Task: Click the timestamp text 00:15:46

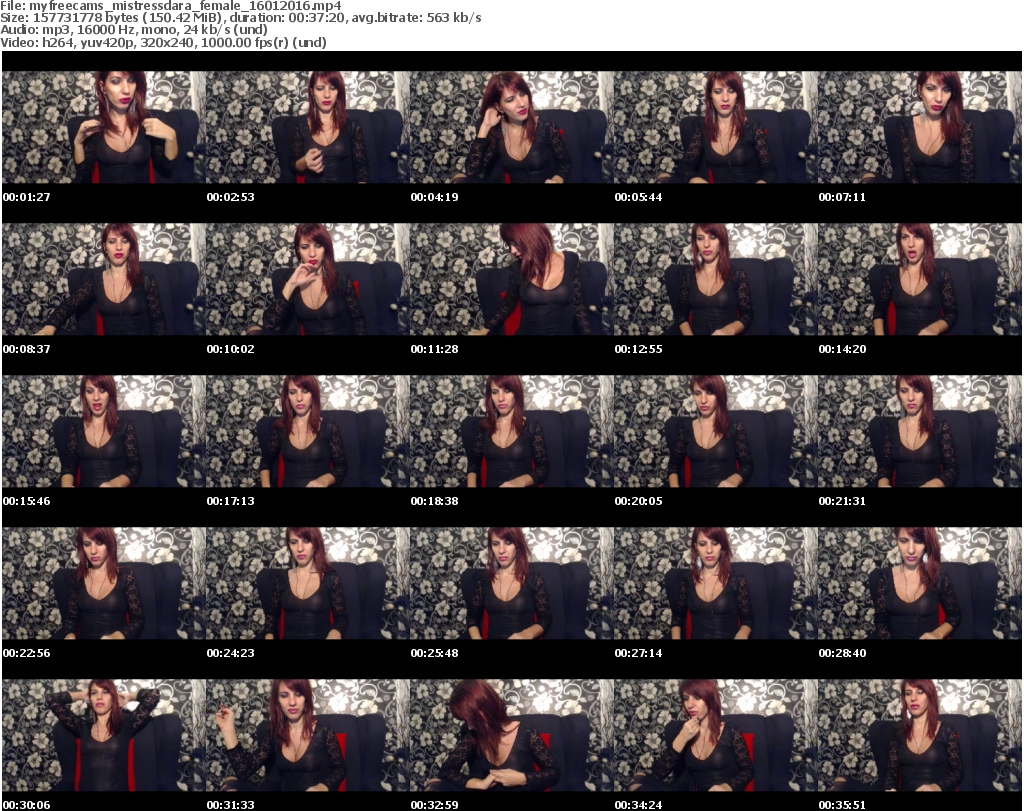Action: click(26, 501)
